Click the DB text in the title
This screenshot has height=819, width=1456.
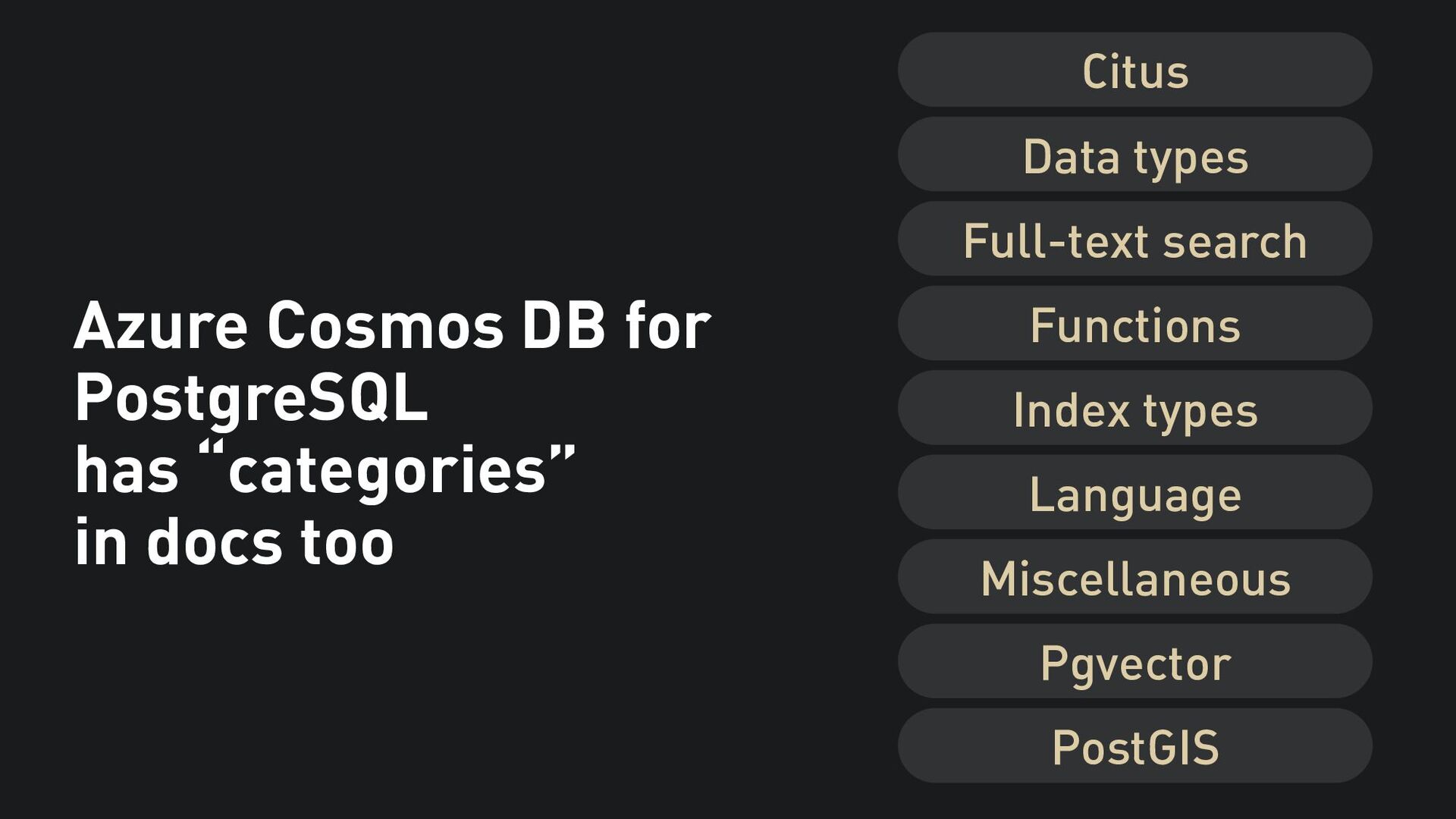564,325
